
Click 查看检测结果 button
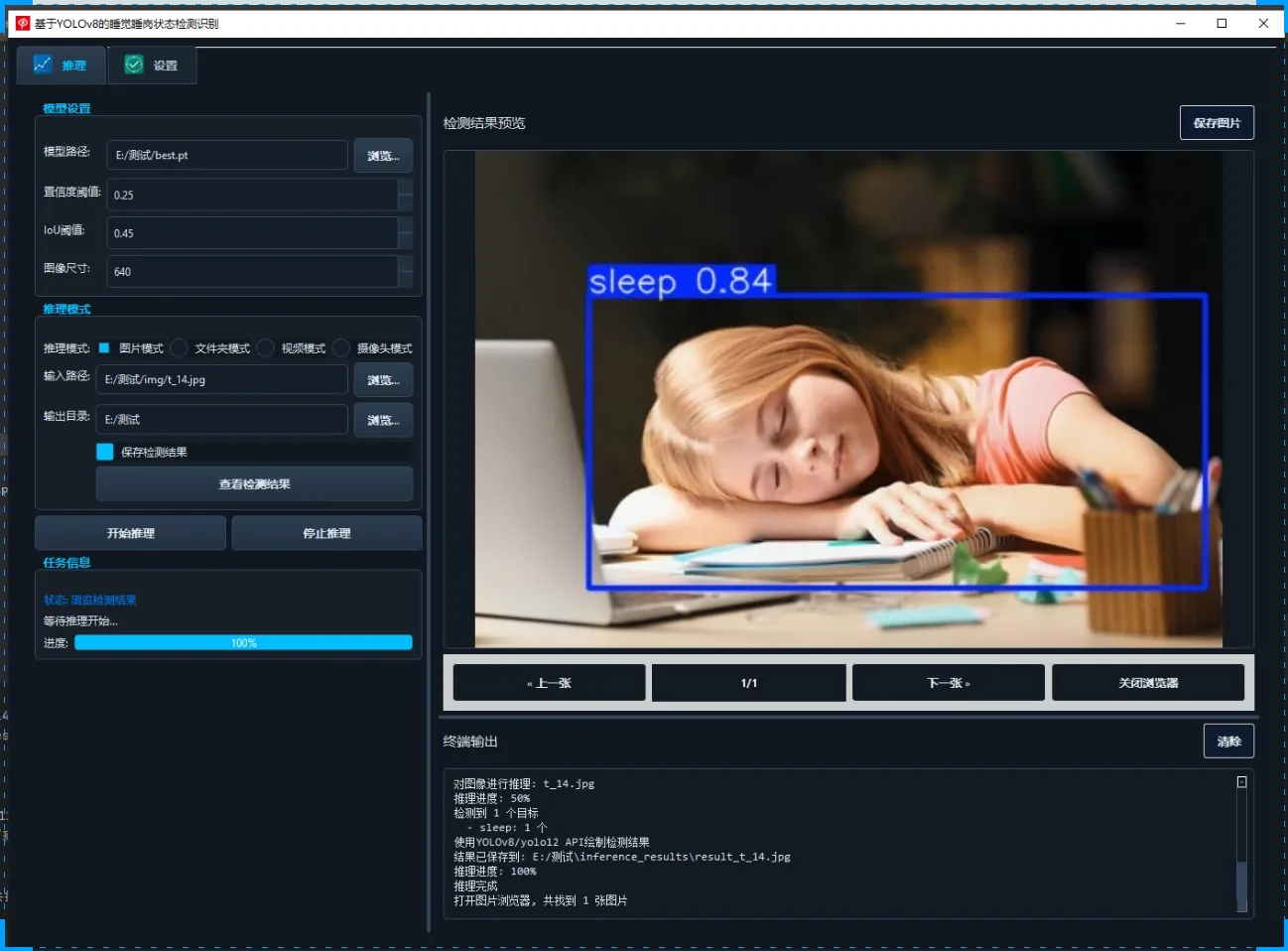254,484
